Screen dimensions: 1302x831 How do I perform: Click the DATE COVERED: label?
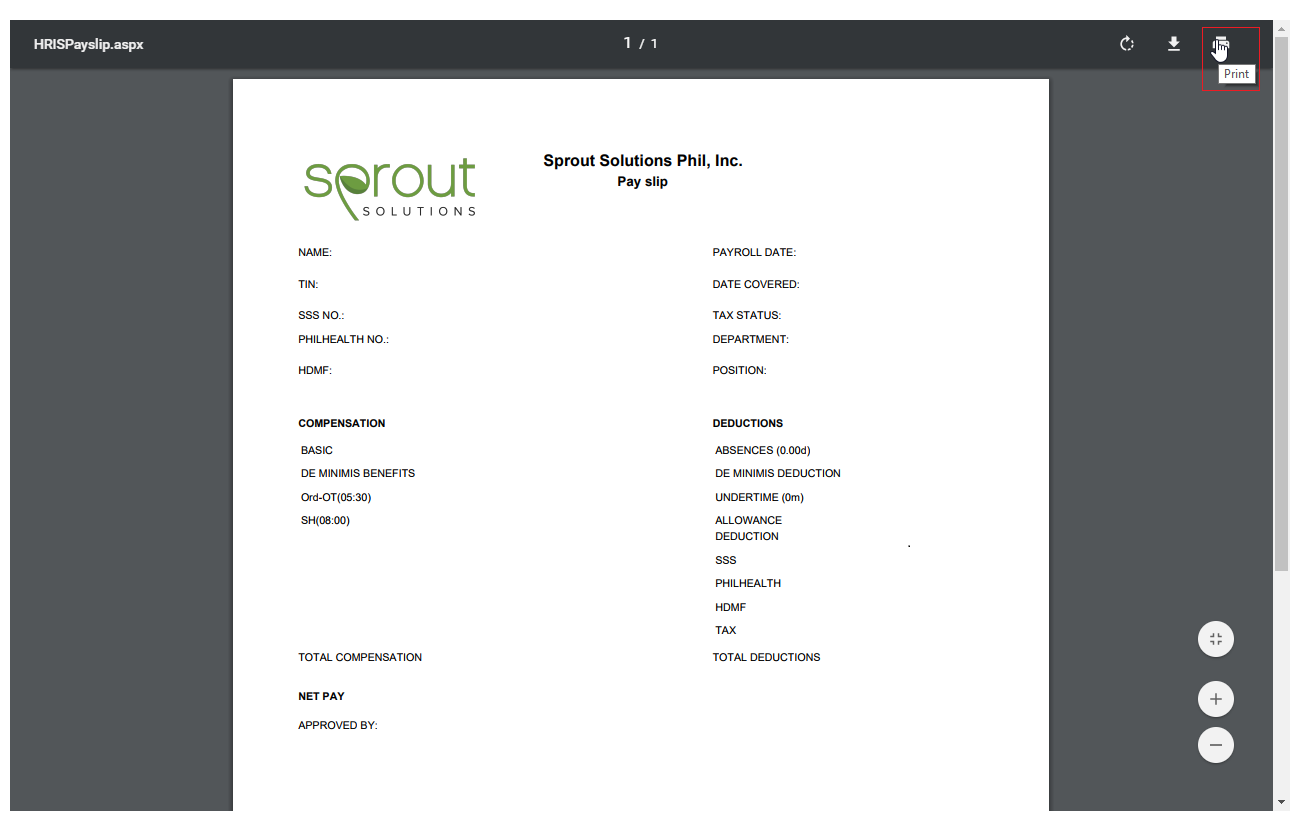tap(756, 285)
